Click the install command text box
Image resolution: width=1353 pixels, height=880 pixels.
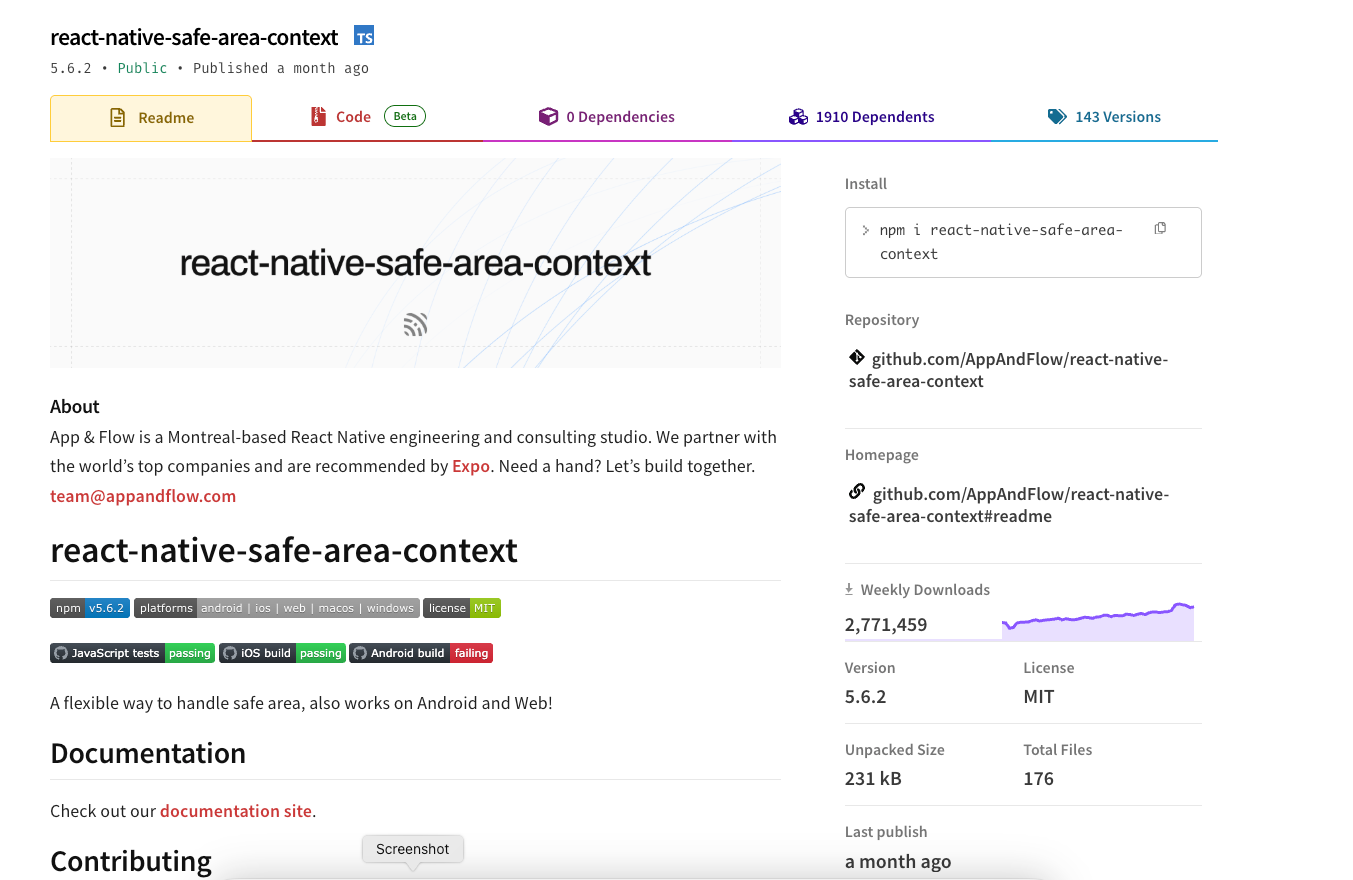[1023, 242]
